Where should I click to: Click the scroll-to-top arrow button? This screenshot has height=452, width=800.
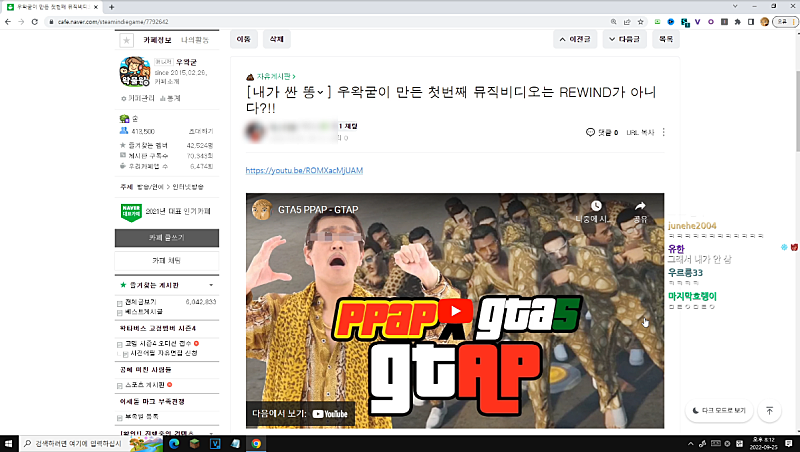pos(769,411)
